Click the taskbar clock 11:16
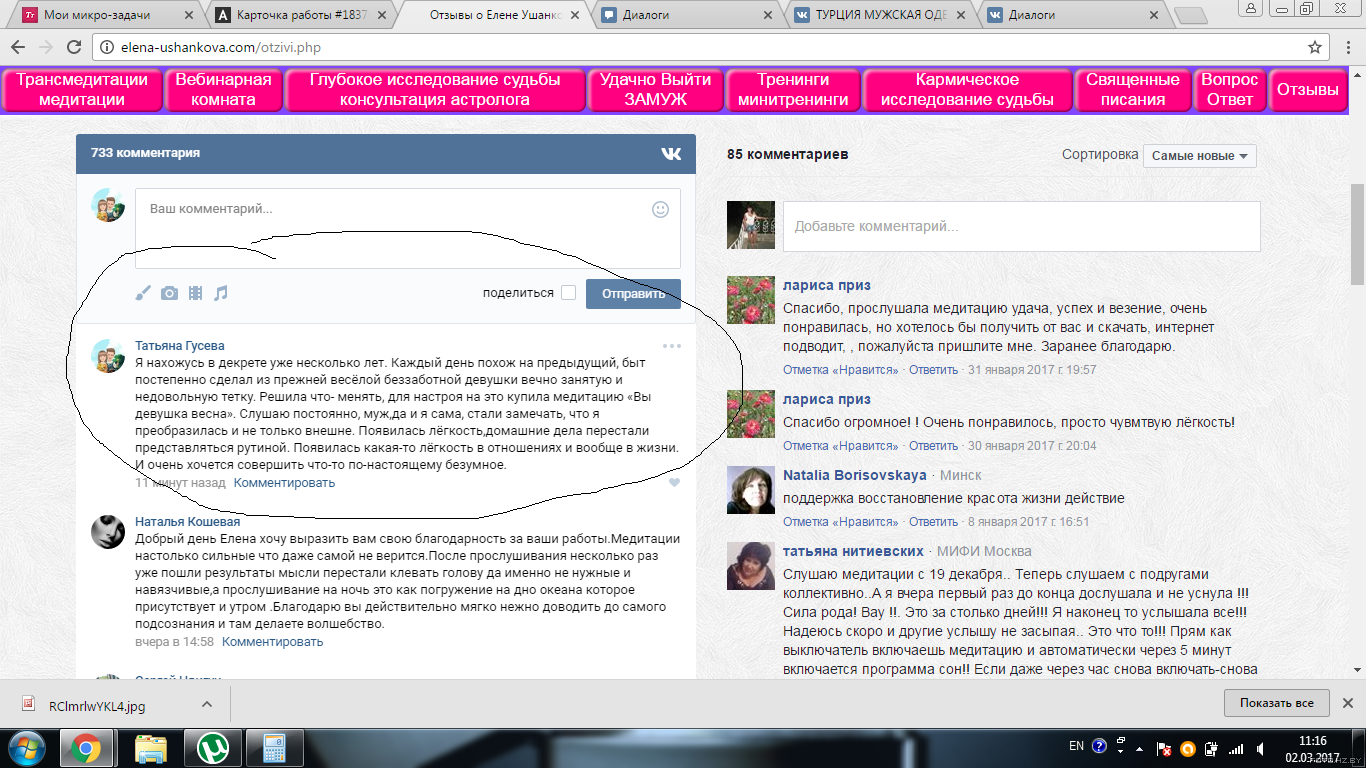Screen dimensions: 1366x768 [1315, 741]
